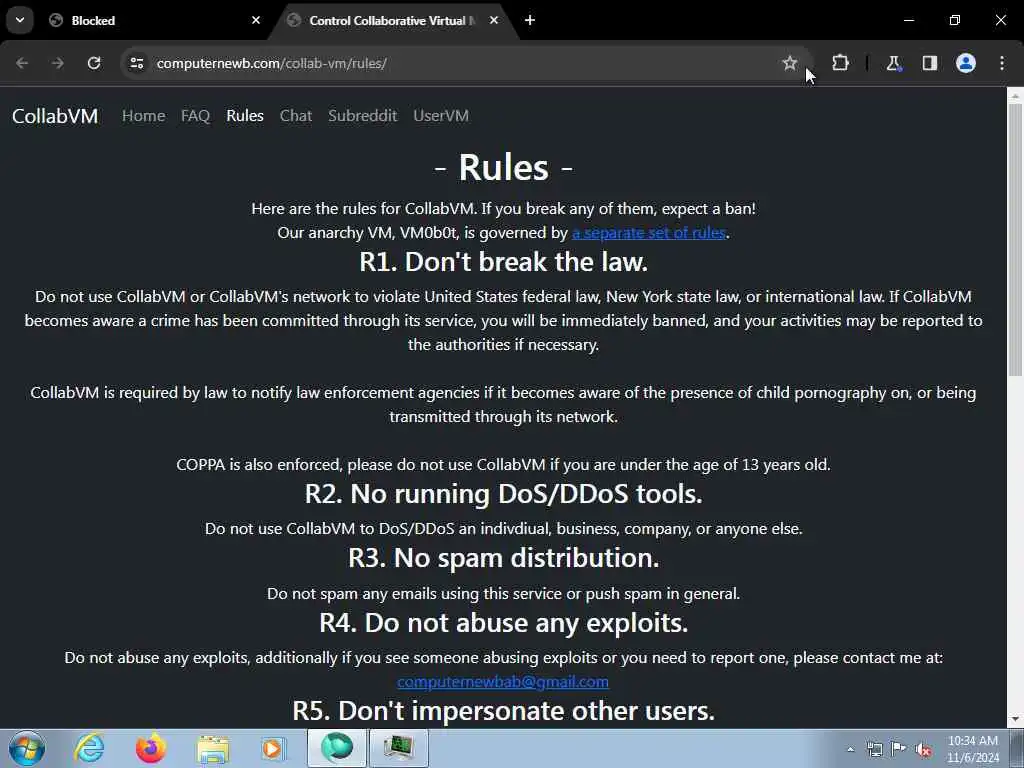Open the computer monitor taskbar app

pyautogui.click(x=399, y=748)
